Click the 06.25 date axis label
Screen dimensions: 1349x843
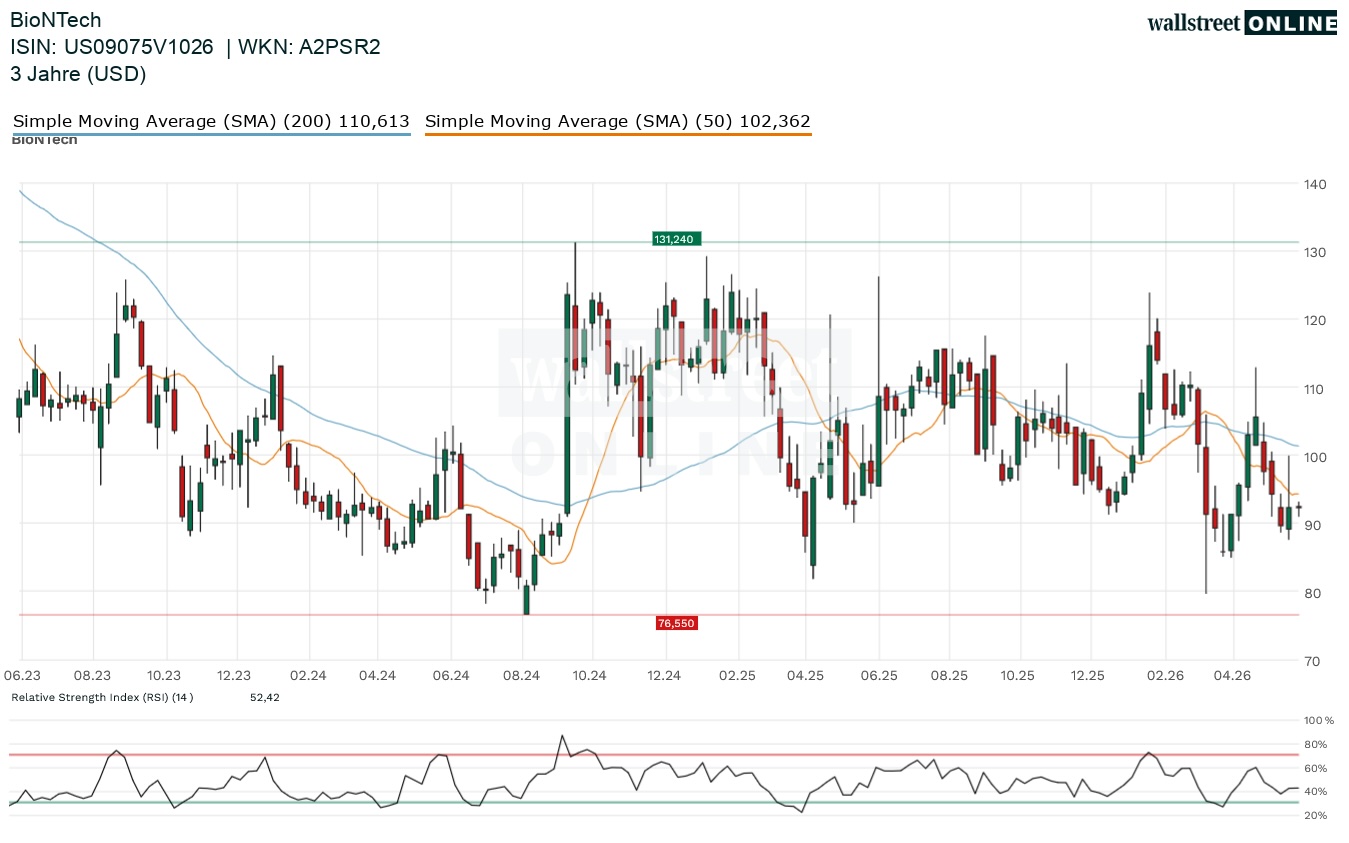point(878,676)
